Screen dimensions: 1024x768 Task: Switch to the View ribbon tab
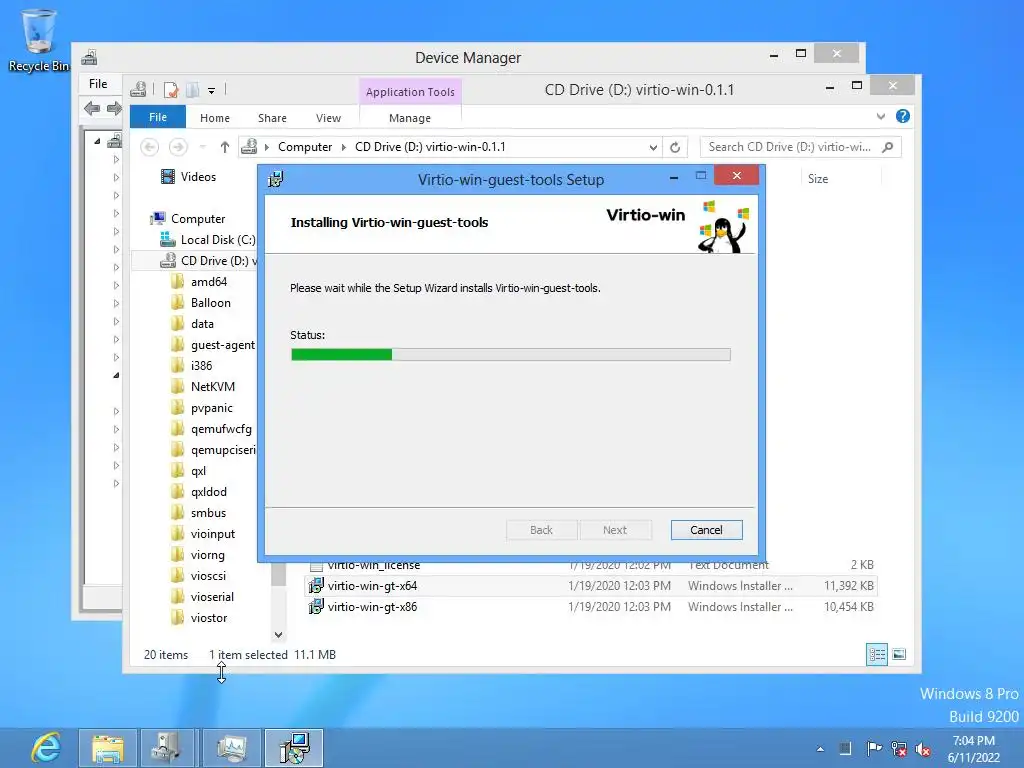pos(328,118)
